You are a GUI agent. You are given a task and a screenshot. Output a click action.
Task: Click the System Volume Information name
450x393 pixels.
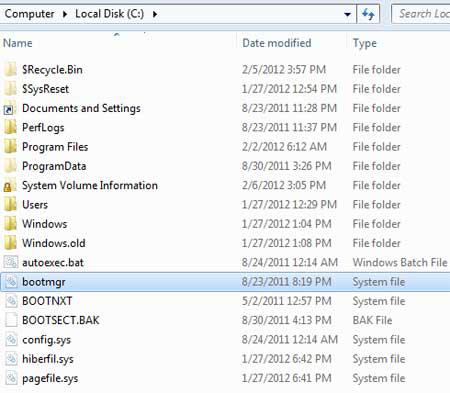pos(90,186)
